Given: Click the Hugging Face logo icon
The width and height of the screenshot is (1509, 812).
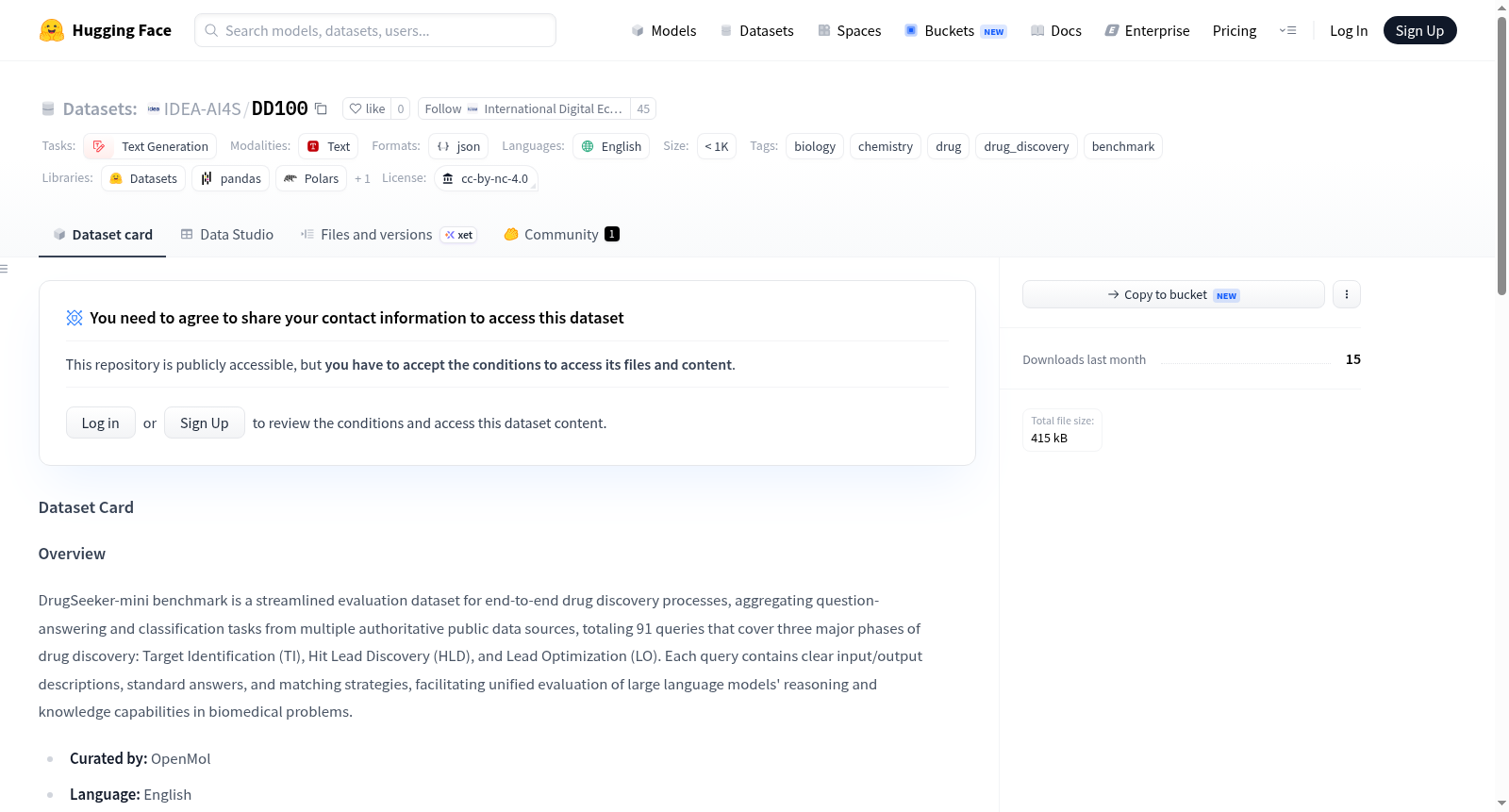Looking at the screenshot, I should pos(52,30).
